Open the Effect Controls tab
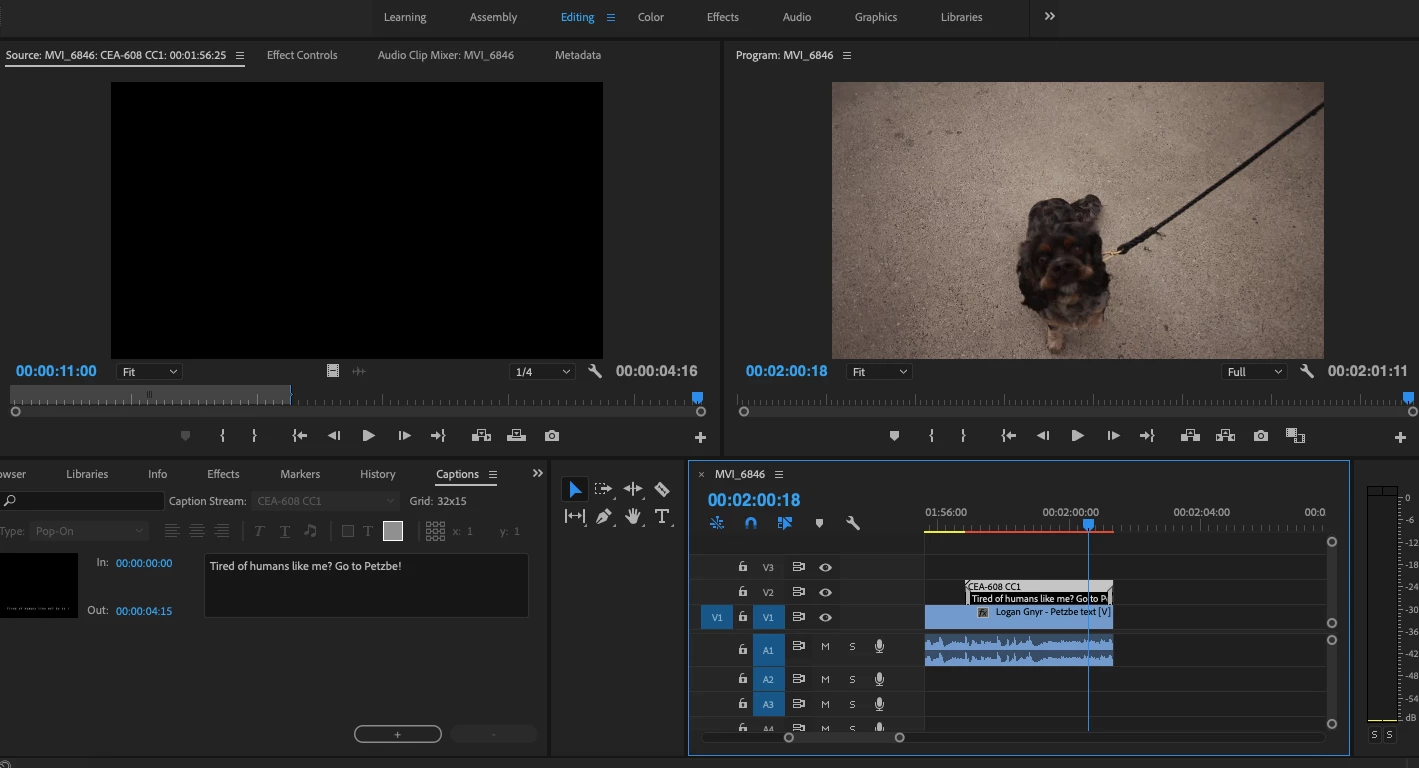Image resolution: width=1419 pixels, height=768 pixels. pyautogui.click(x=302, y=55)
